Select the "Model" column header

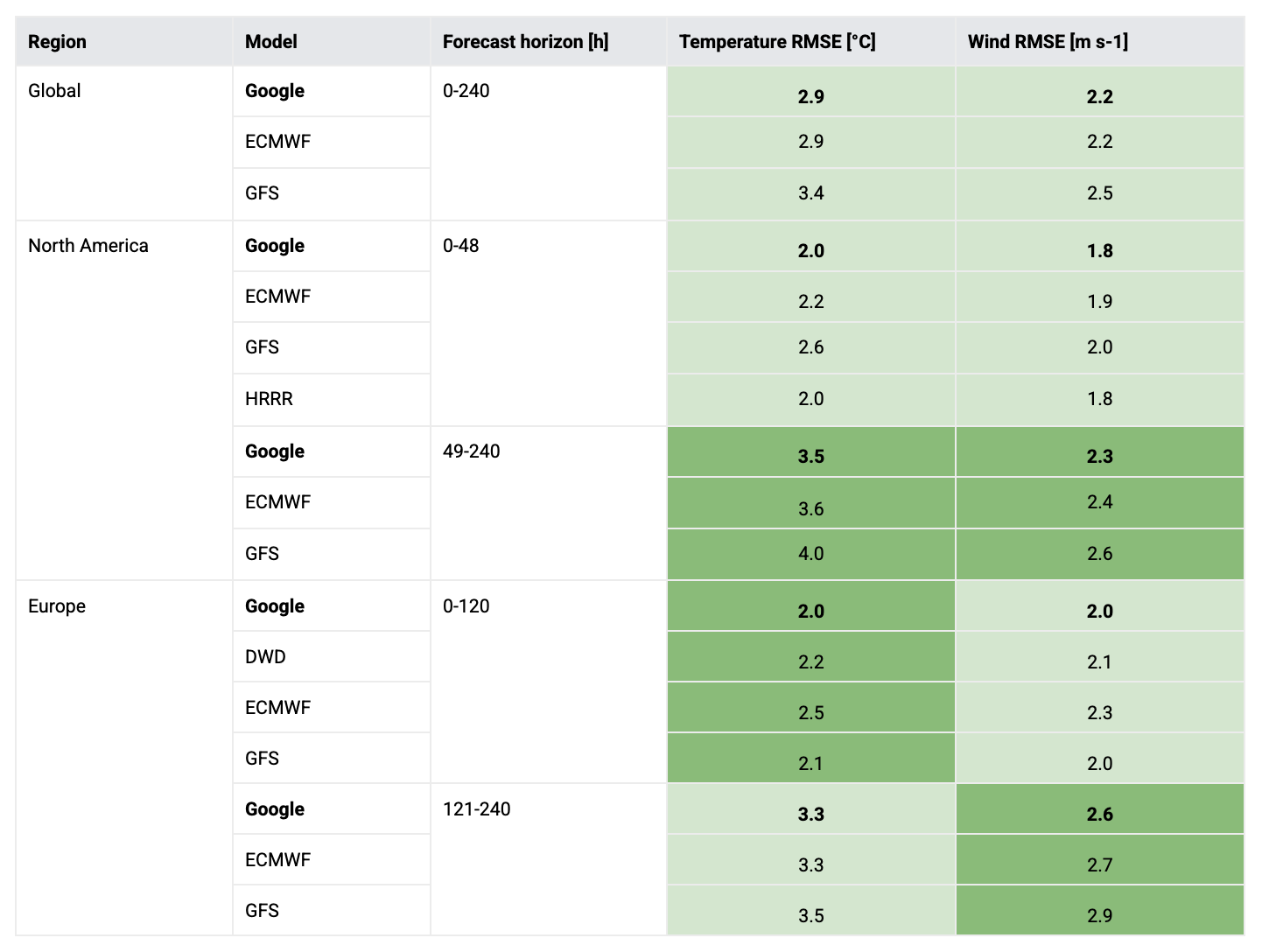tap(270, 41)
